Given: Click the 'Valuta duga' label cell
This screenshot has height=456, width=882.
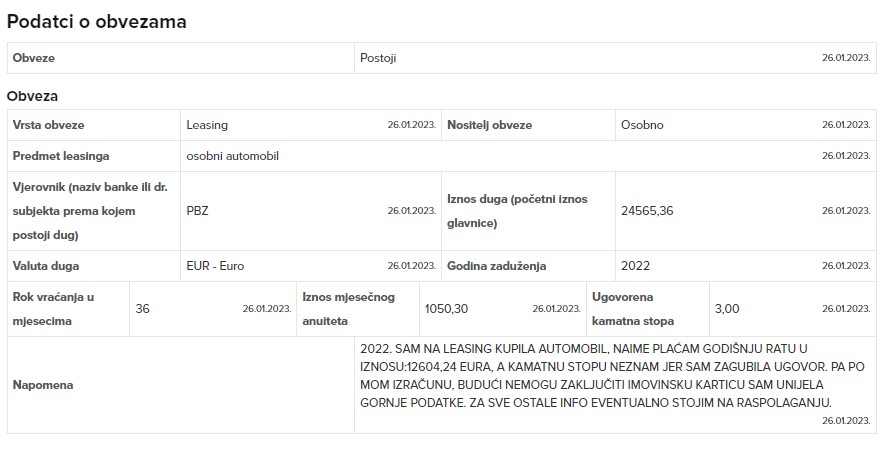Looking at the screenshot, I should click(93, 266).
